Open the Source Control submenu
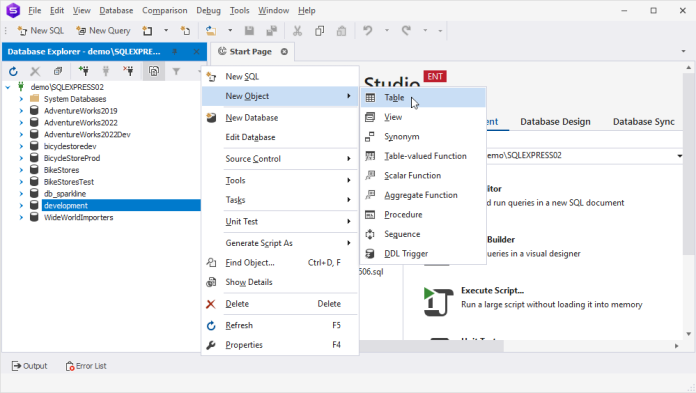 [280, 159]
